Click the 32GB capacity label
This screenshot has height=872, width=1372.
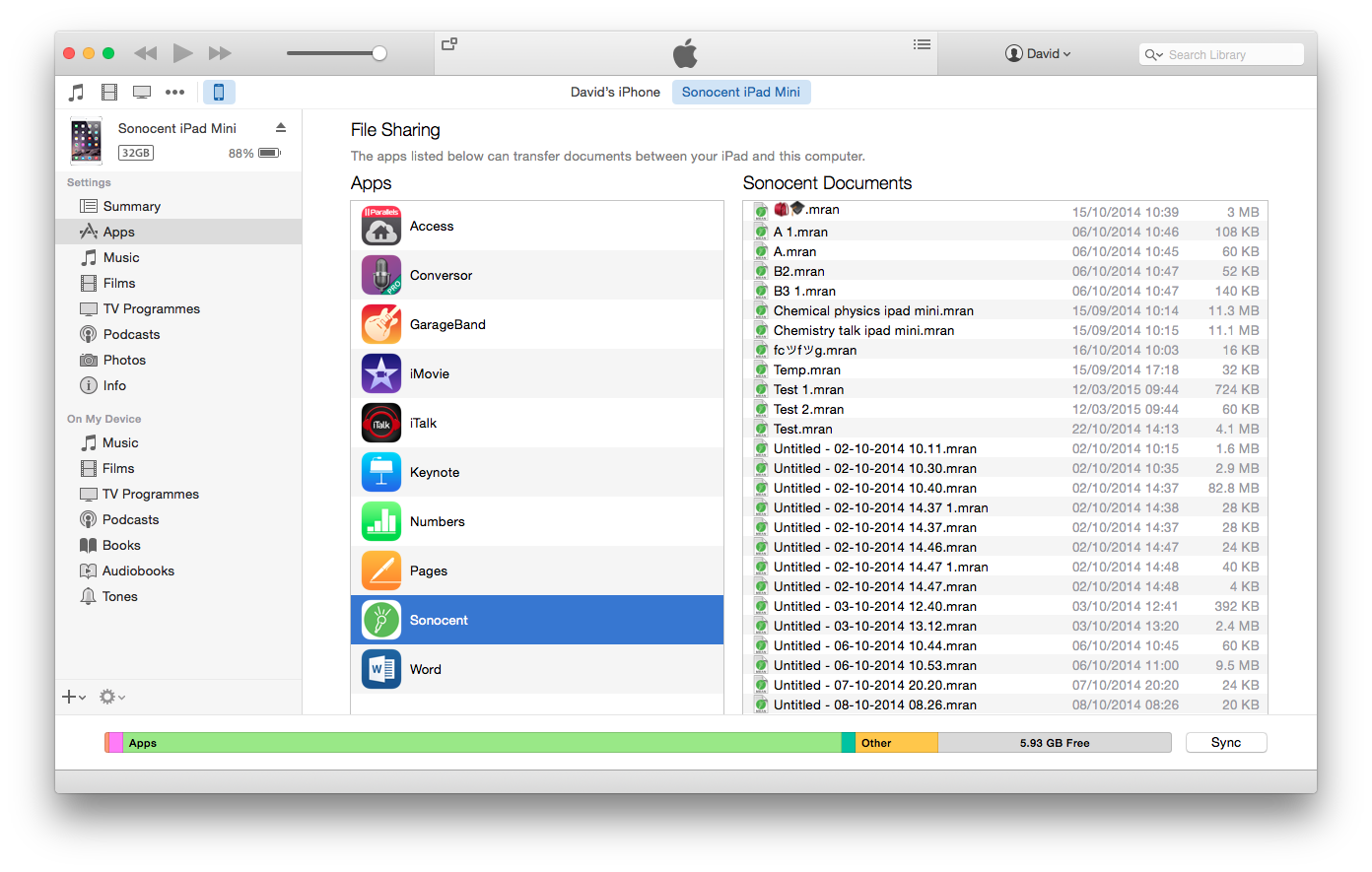(x=135, y=153)
